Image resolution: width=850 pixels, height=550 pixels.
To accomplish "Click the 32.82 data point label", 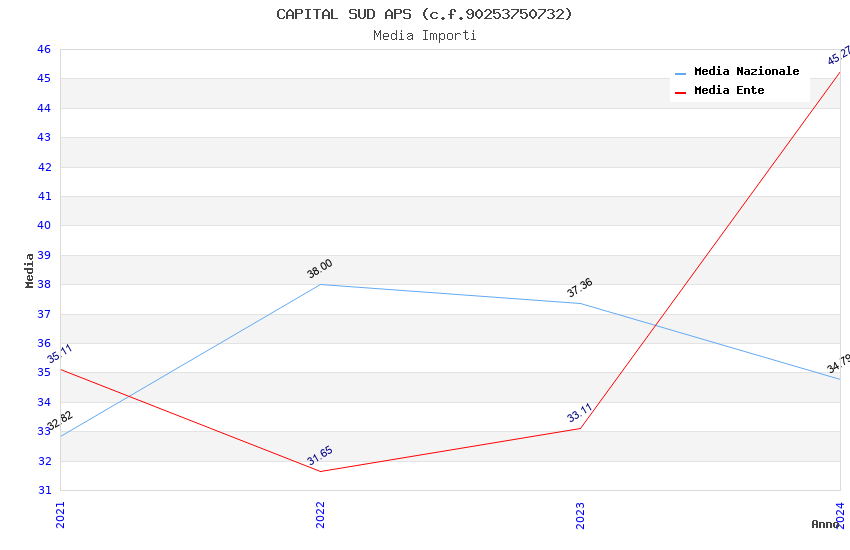I will point(60,421).
